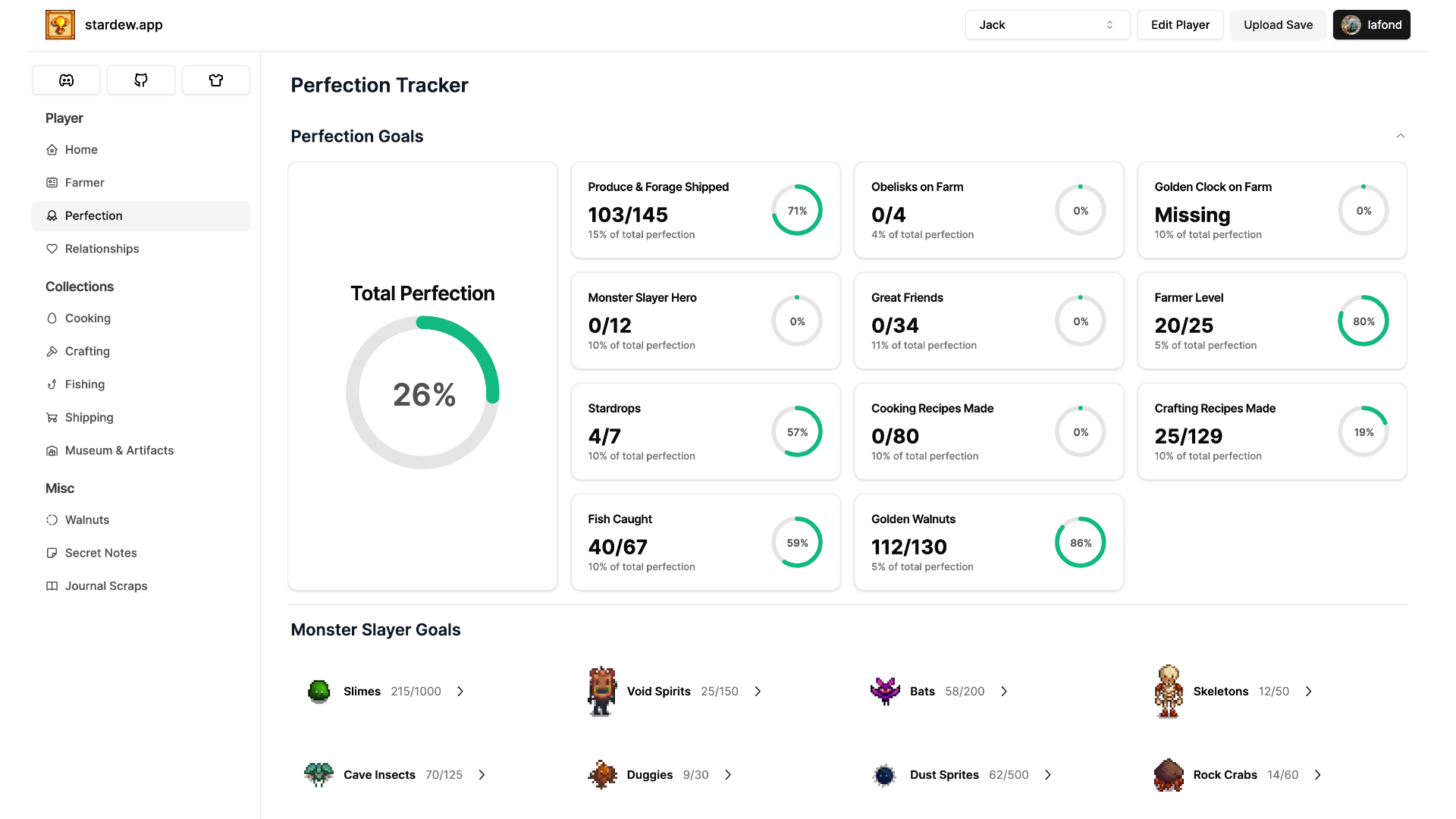Click the Bats monster icon
This screenshot has height=819, width=1456.
(x=885, y=692)
